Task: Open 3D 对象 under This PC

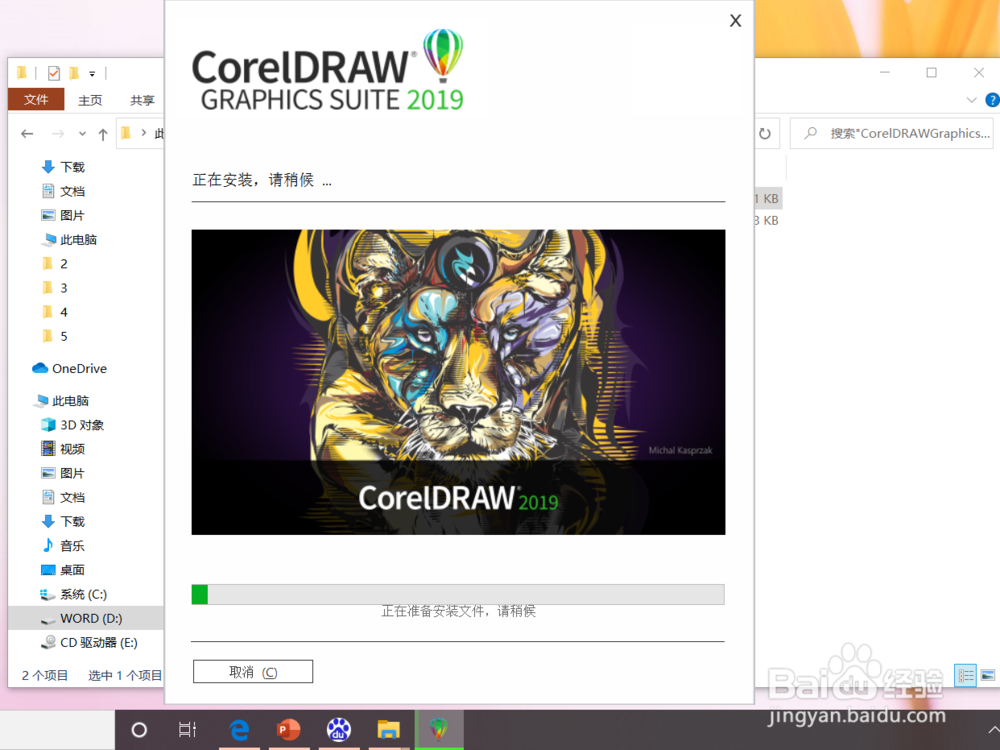Action: 72,425
